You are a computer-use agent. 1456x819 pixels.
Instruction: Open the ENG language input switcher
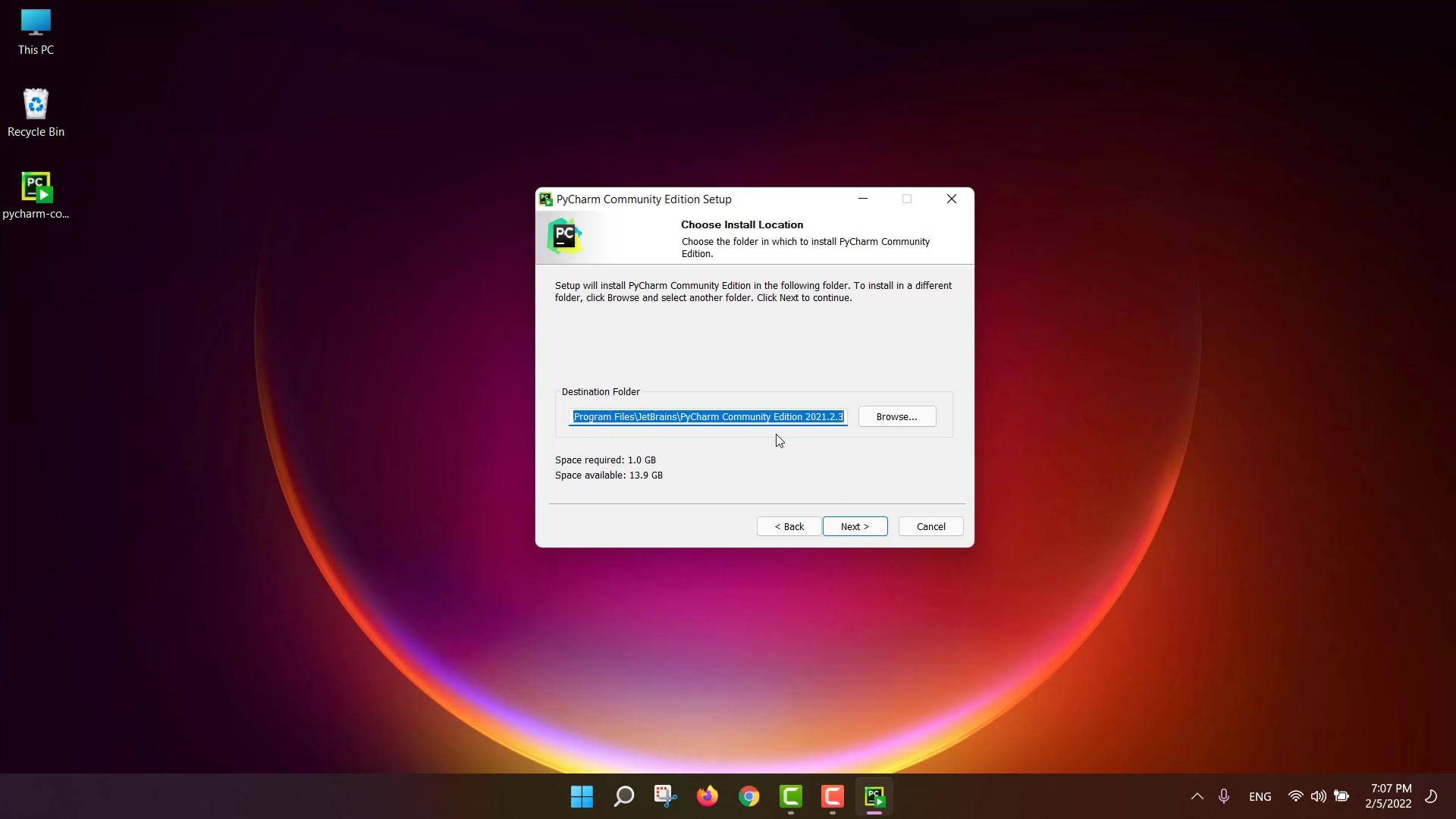click(1260, 796)
